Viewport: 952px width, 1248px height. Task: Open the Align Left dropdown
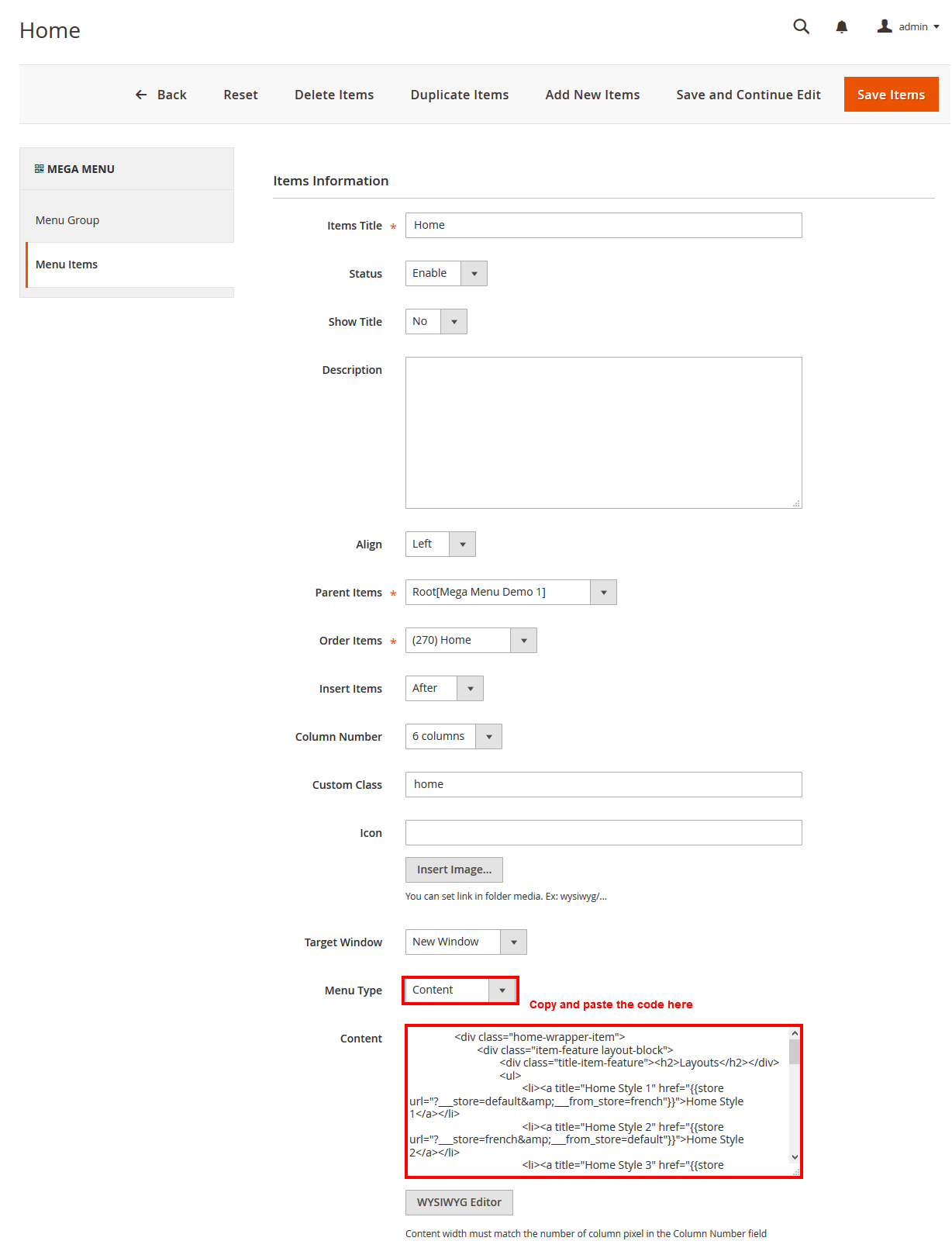(x=440, y=544)
